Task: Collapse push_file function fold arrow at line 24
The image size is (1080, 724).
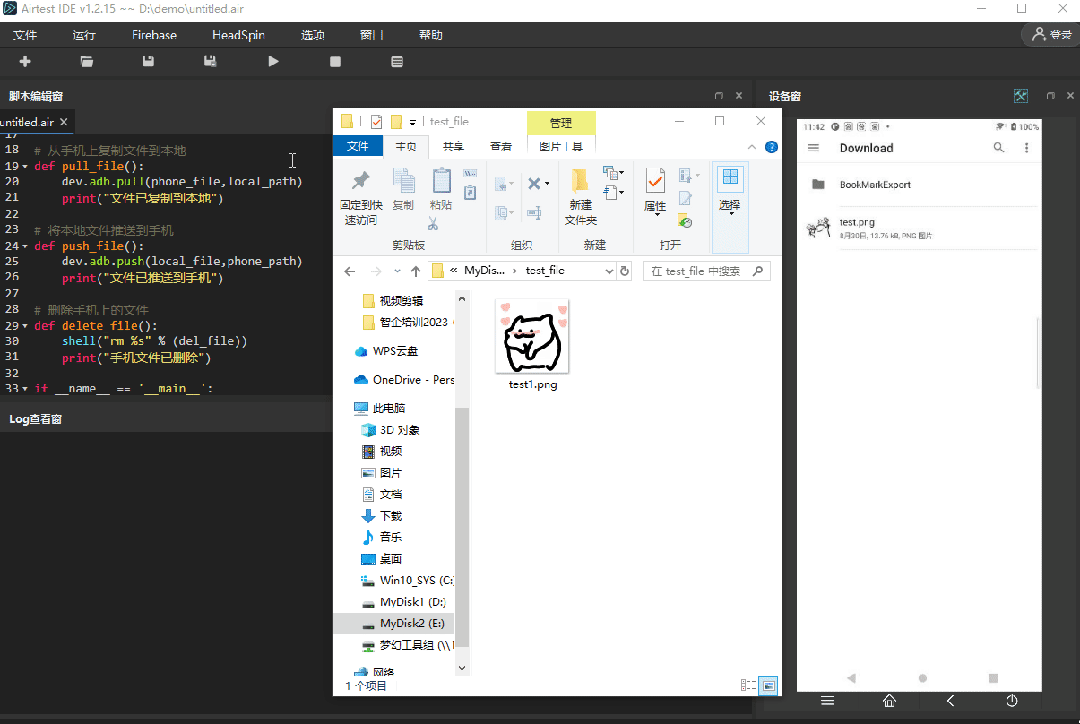Action: (x=25, y=247)
